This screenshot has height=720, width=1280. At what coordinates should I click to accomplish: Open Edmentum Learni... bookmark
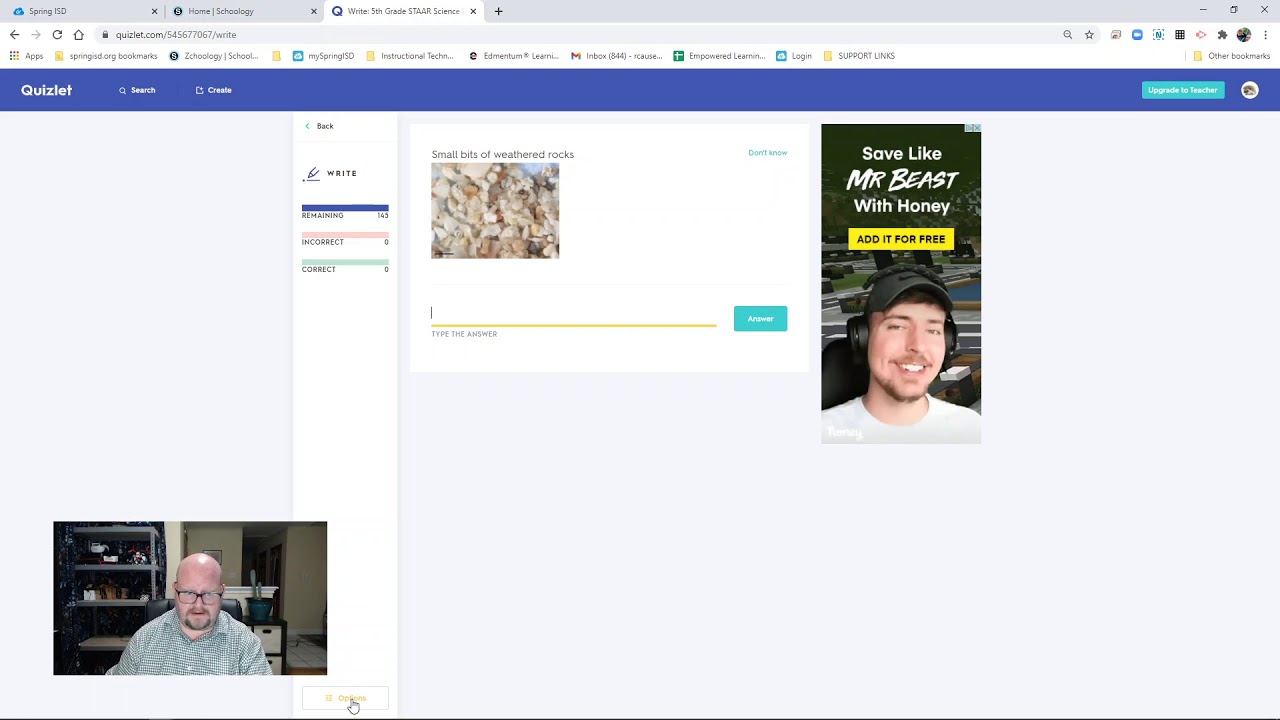coord(513,56)
